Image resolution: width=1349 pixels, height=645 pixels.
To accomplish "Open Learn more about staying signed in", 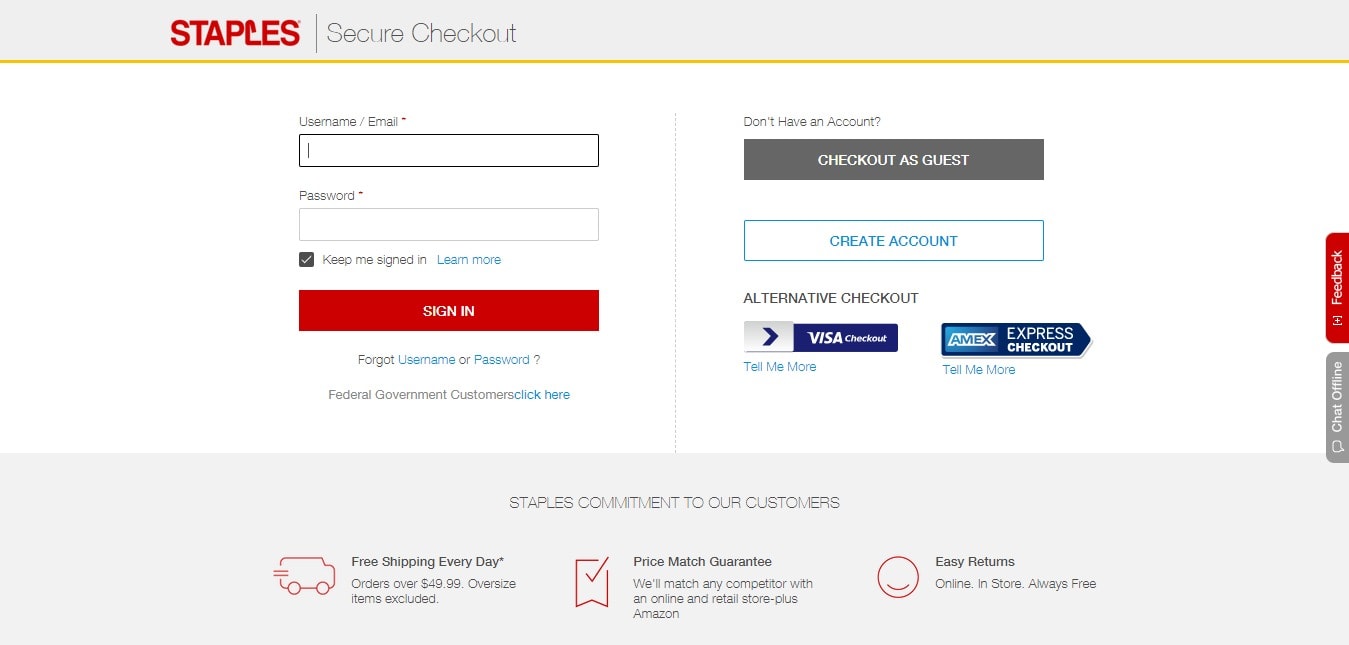I will (x=469, y=260).
